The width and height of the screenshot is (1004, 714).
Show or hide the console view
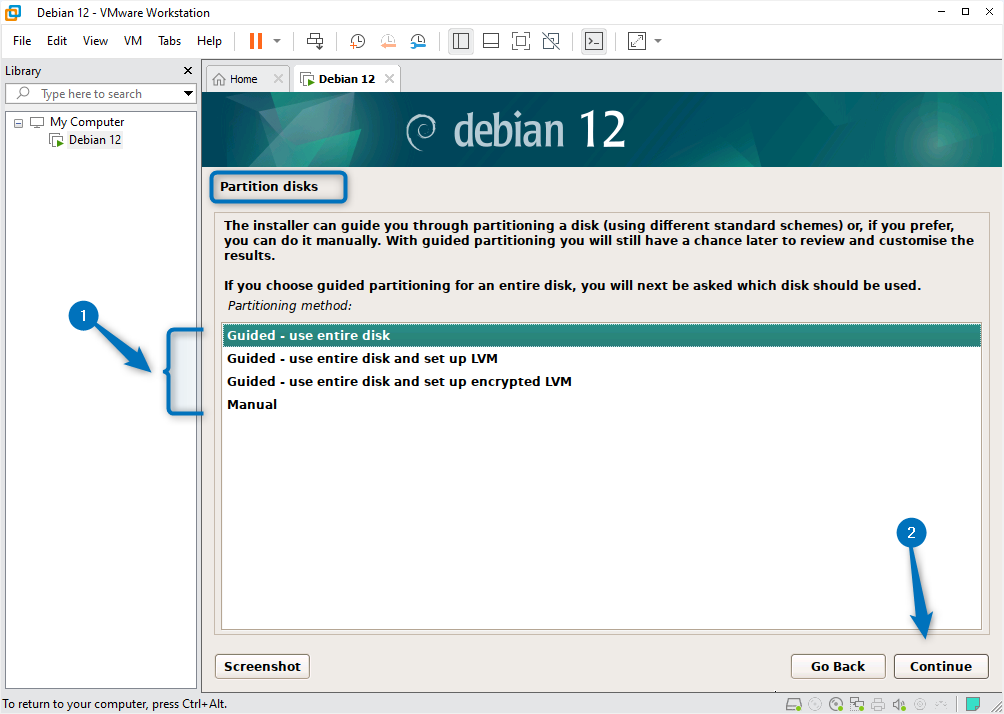click(x=594, y=41)
